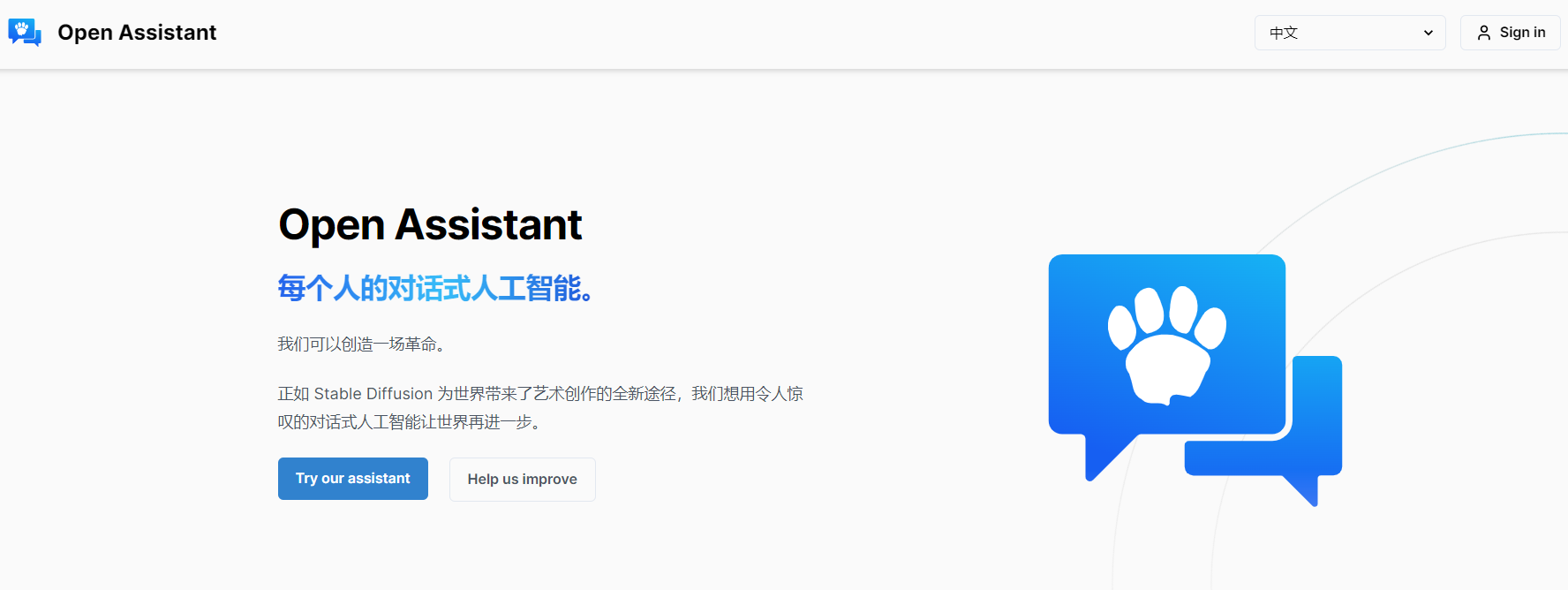The image size is (1568, 590).
Task: Click the Open Assistant paw logo in header
Action: pyautogui.click(x=25, y=33)
